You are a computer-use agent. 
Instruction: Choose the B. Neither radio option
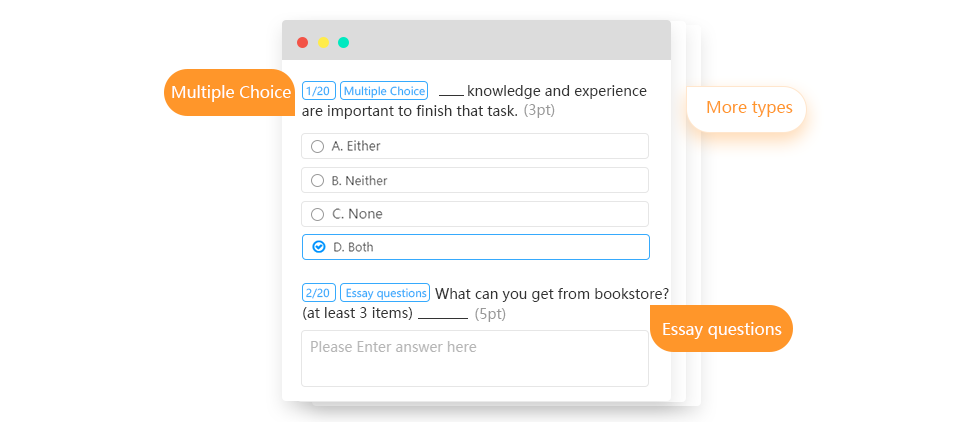tap(317, 180)
